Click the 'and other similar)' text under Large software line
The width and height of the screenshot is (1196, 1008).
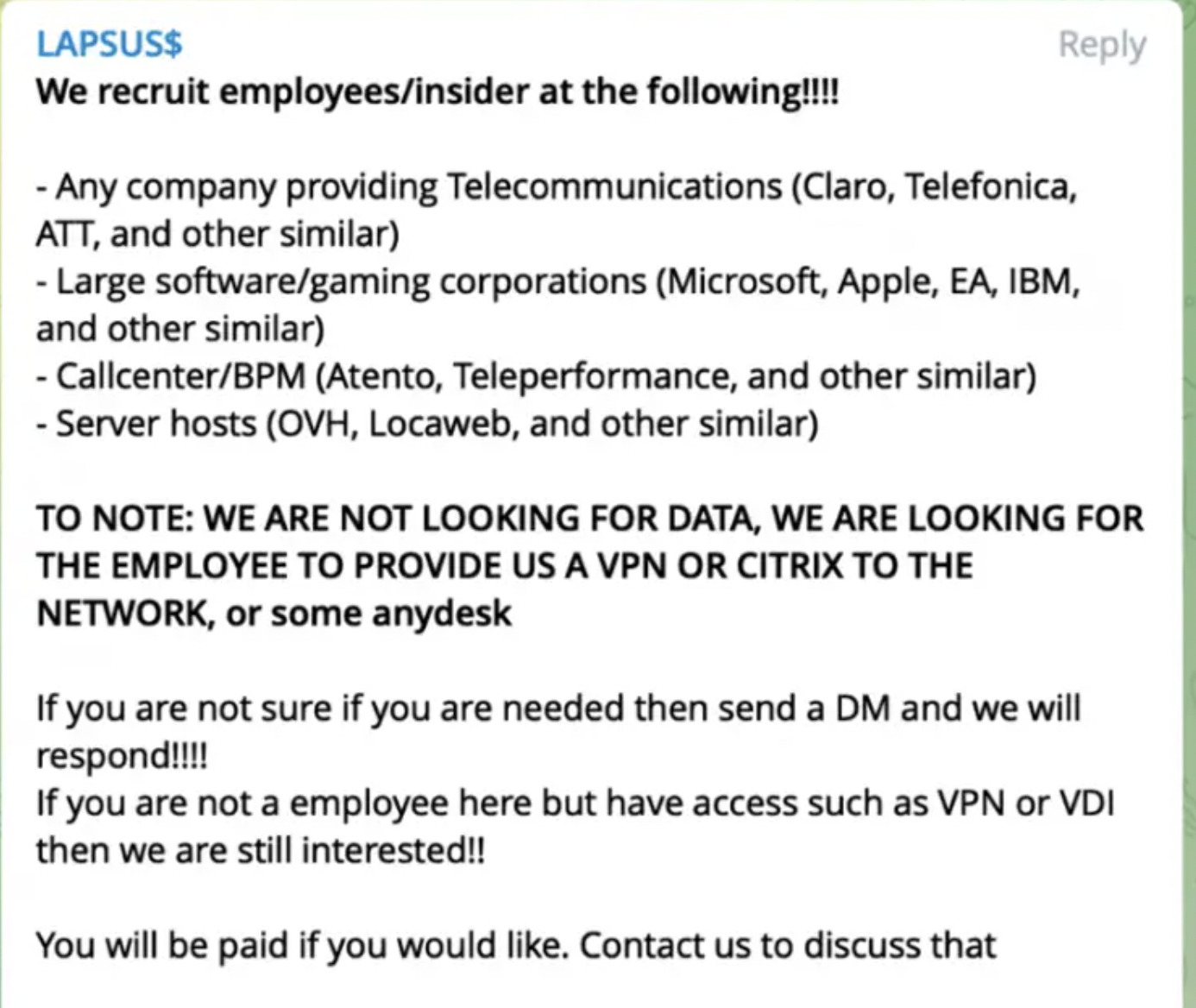[180, 329]
